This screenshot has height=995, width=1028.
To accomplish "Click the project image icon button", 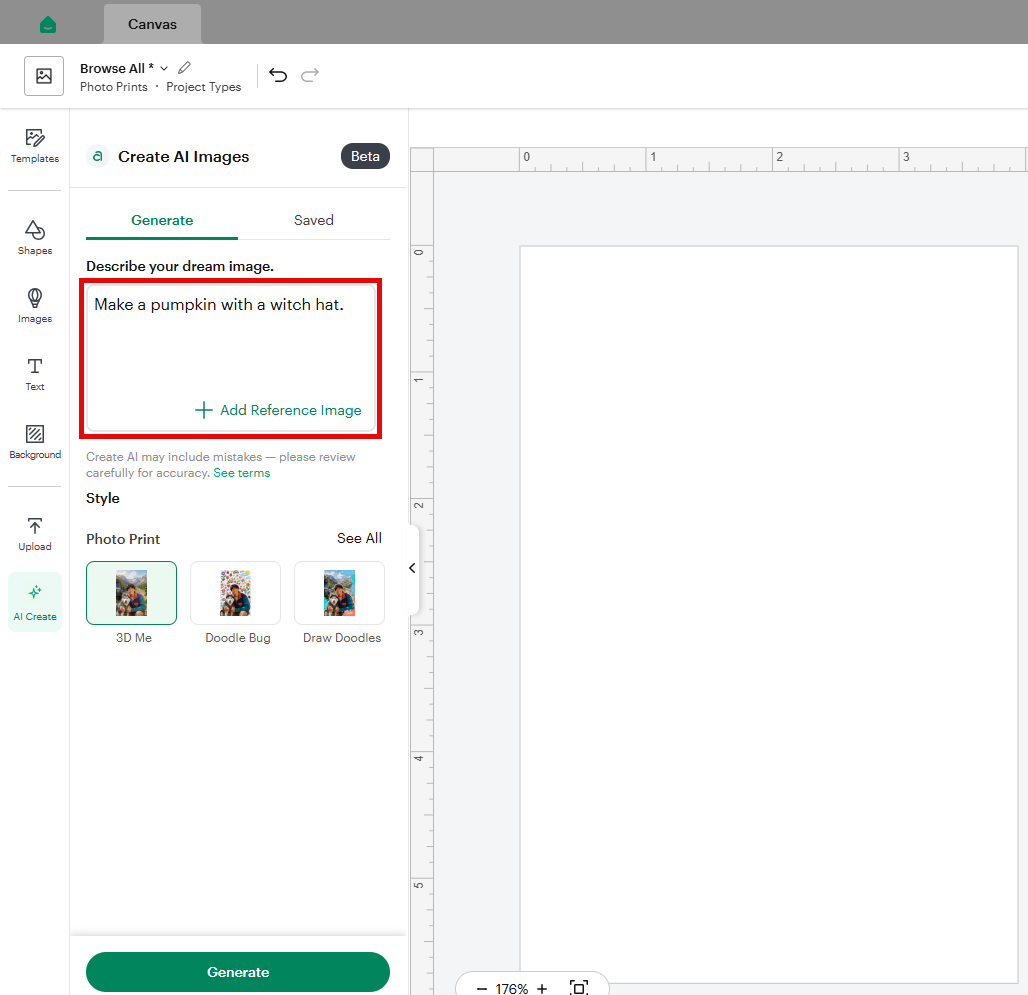I will (44, 76).
